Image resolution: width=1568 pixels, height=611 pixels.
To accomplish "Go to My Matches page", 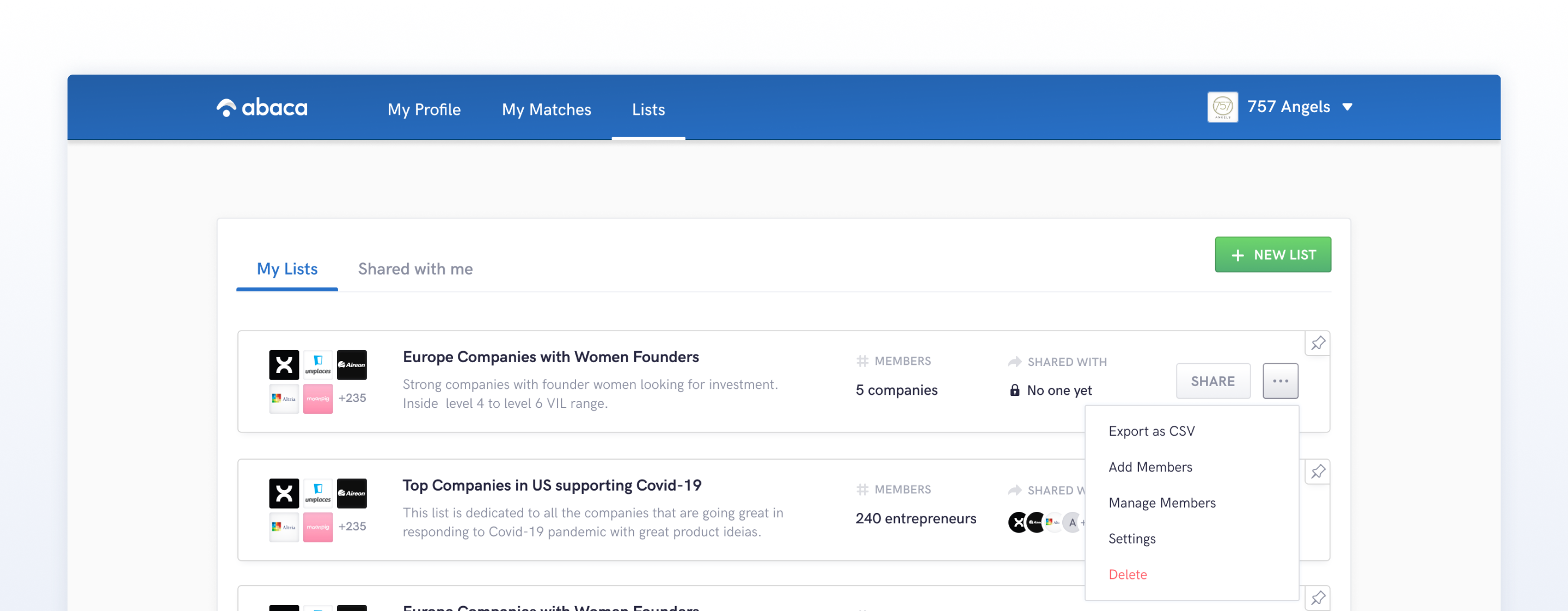I will (546, 109).
